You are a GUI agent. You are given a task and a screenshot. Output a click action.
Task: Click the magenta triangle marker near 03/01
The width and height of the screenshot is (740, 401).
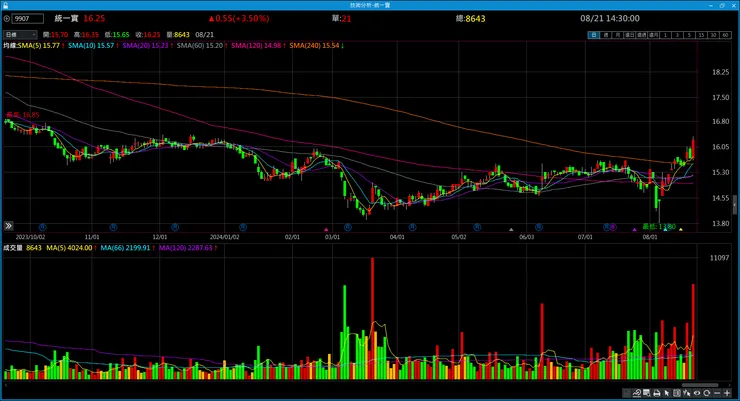pos(326,230)
